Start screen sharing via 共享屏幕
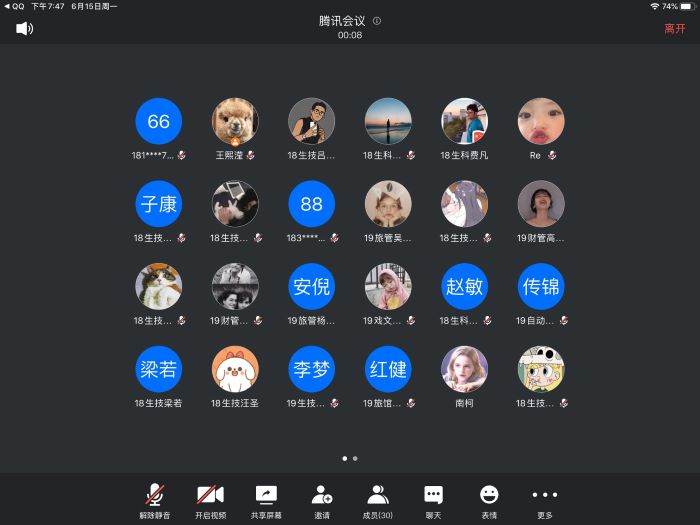This screenshot has width=700, height=525. (x=266, y=499)
